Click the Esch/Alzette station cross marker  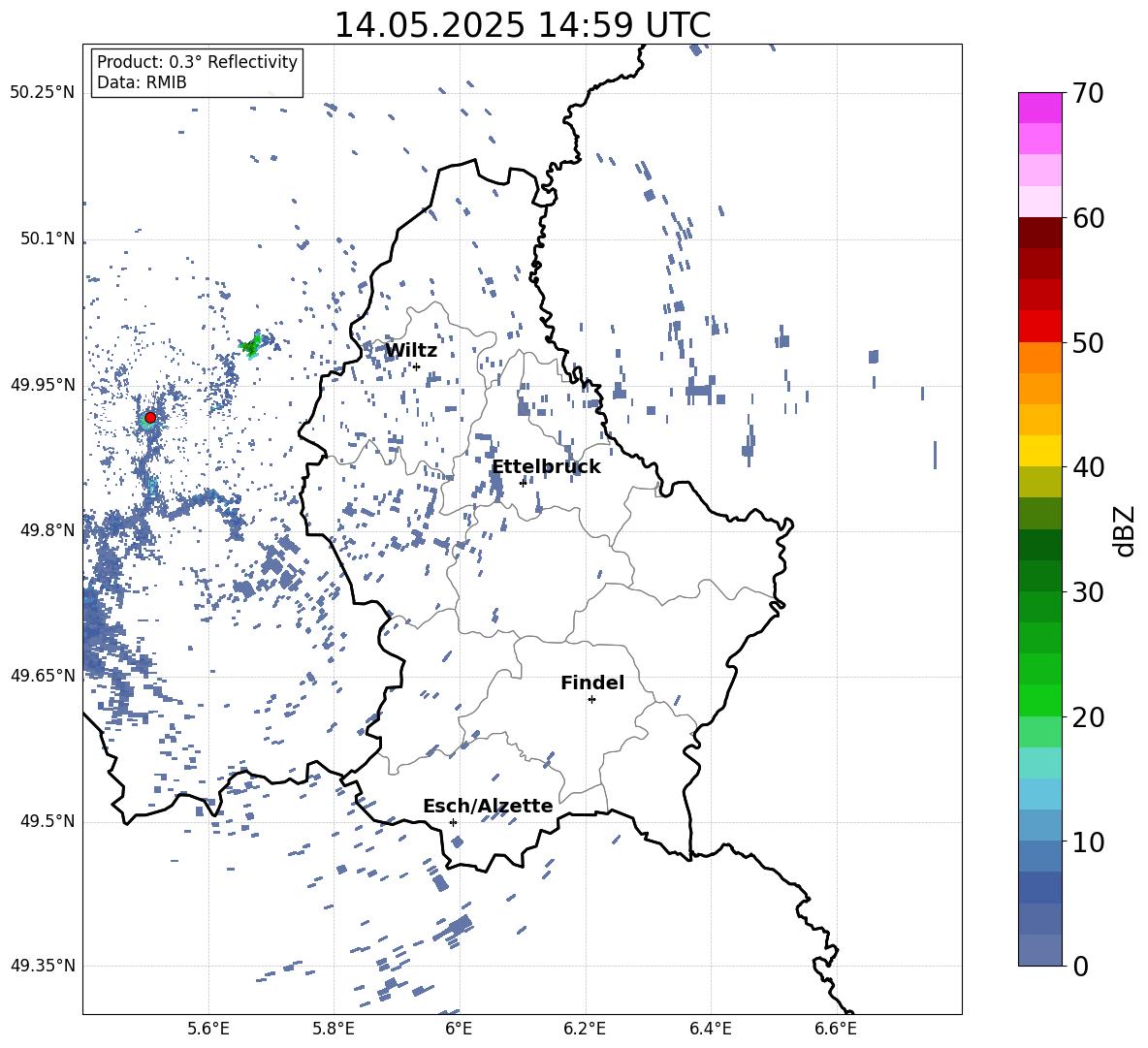[453, 822]
